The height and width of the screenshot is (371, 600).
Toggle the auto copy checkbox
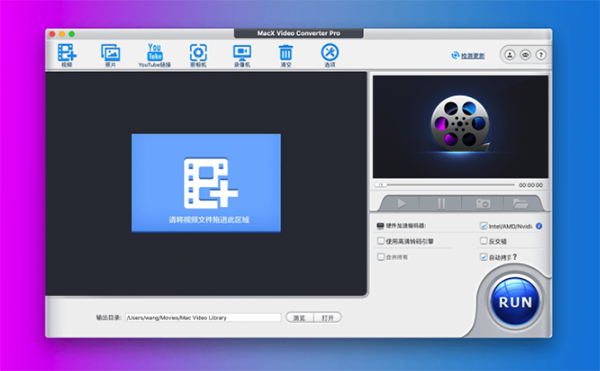pyautogui.click(x=484, y=257)
